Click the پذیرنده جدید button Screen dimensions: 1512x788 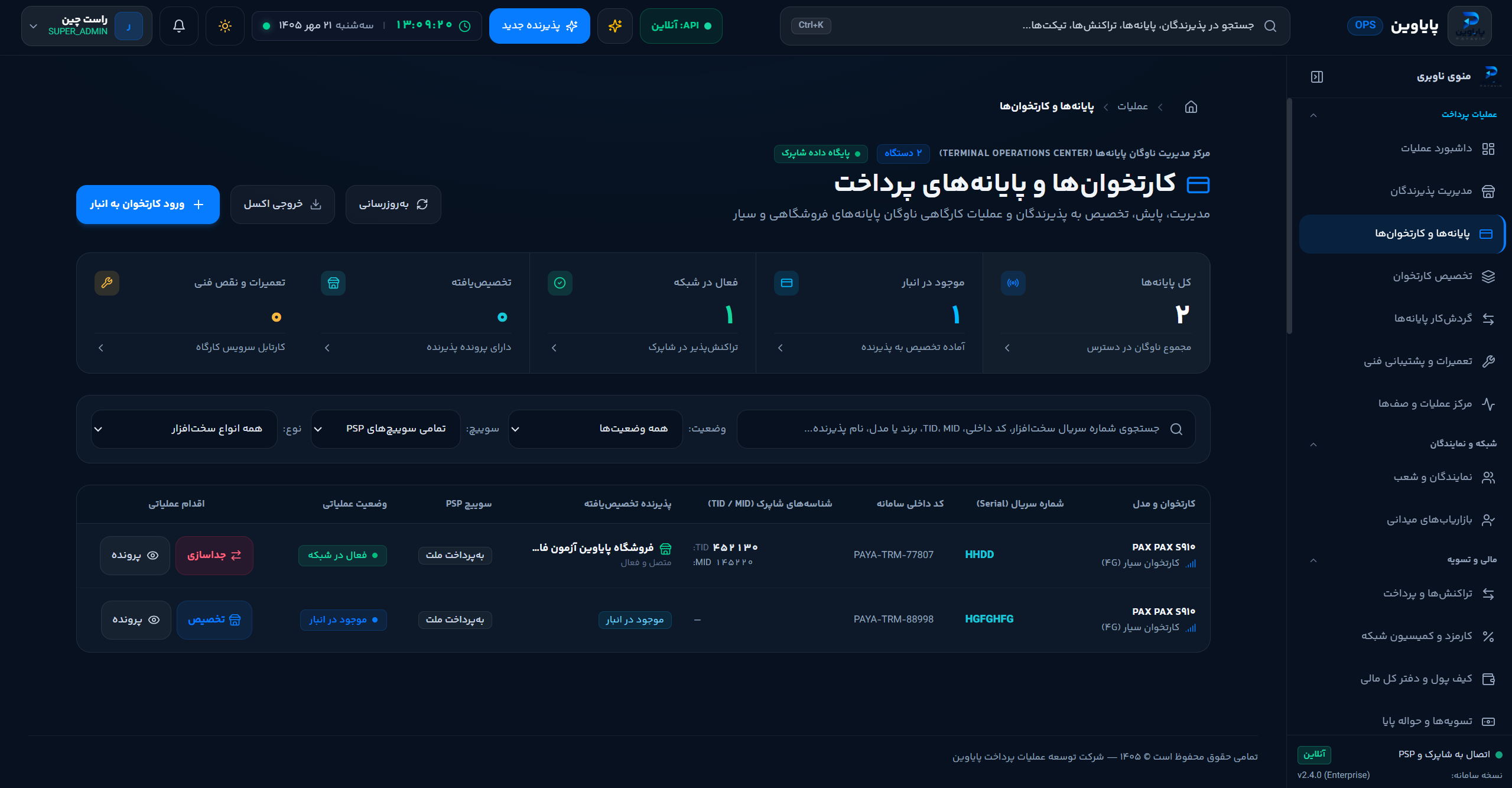[539, 25]
